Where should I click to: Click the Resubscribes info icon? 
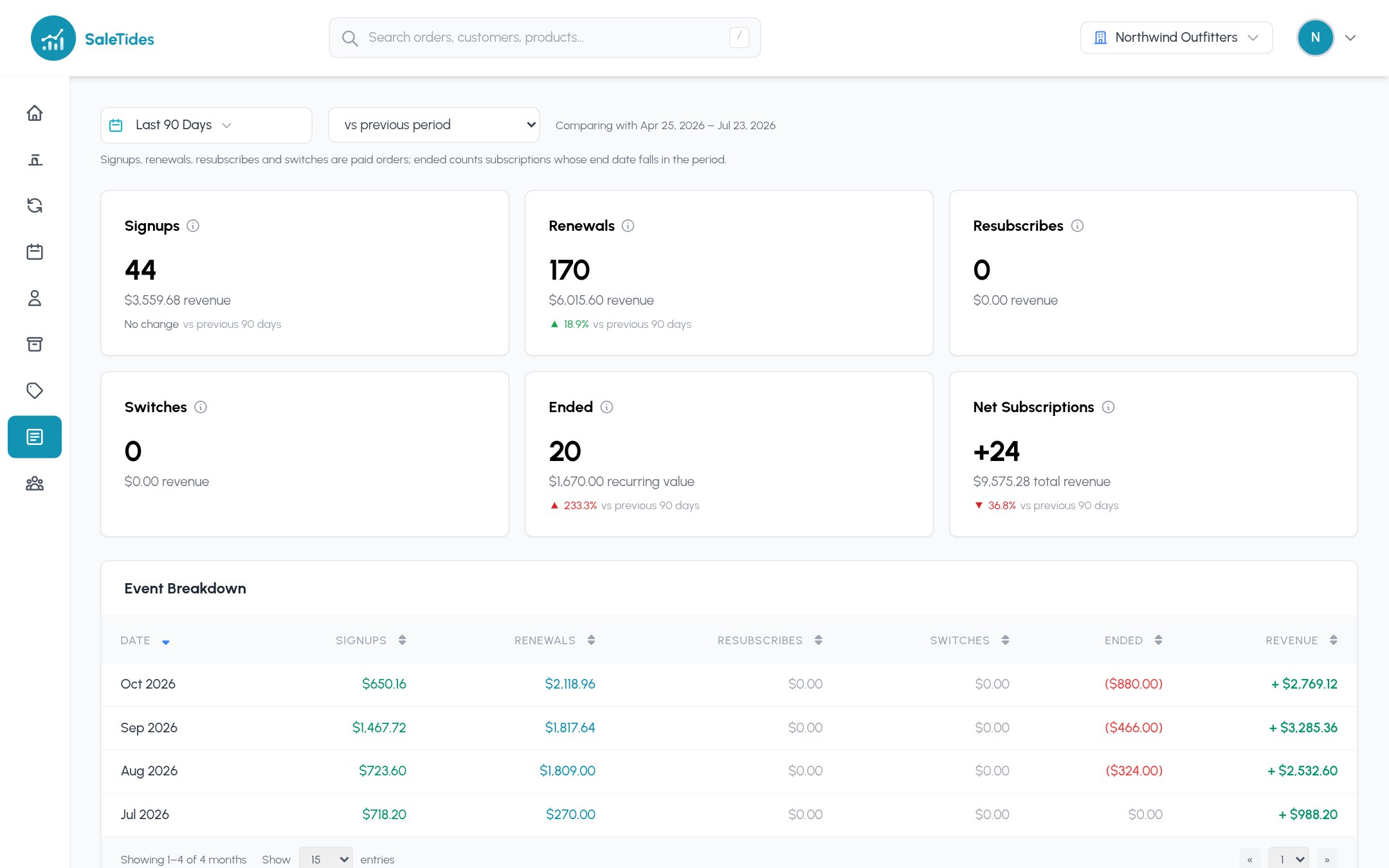1078,226
